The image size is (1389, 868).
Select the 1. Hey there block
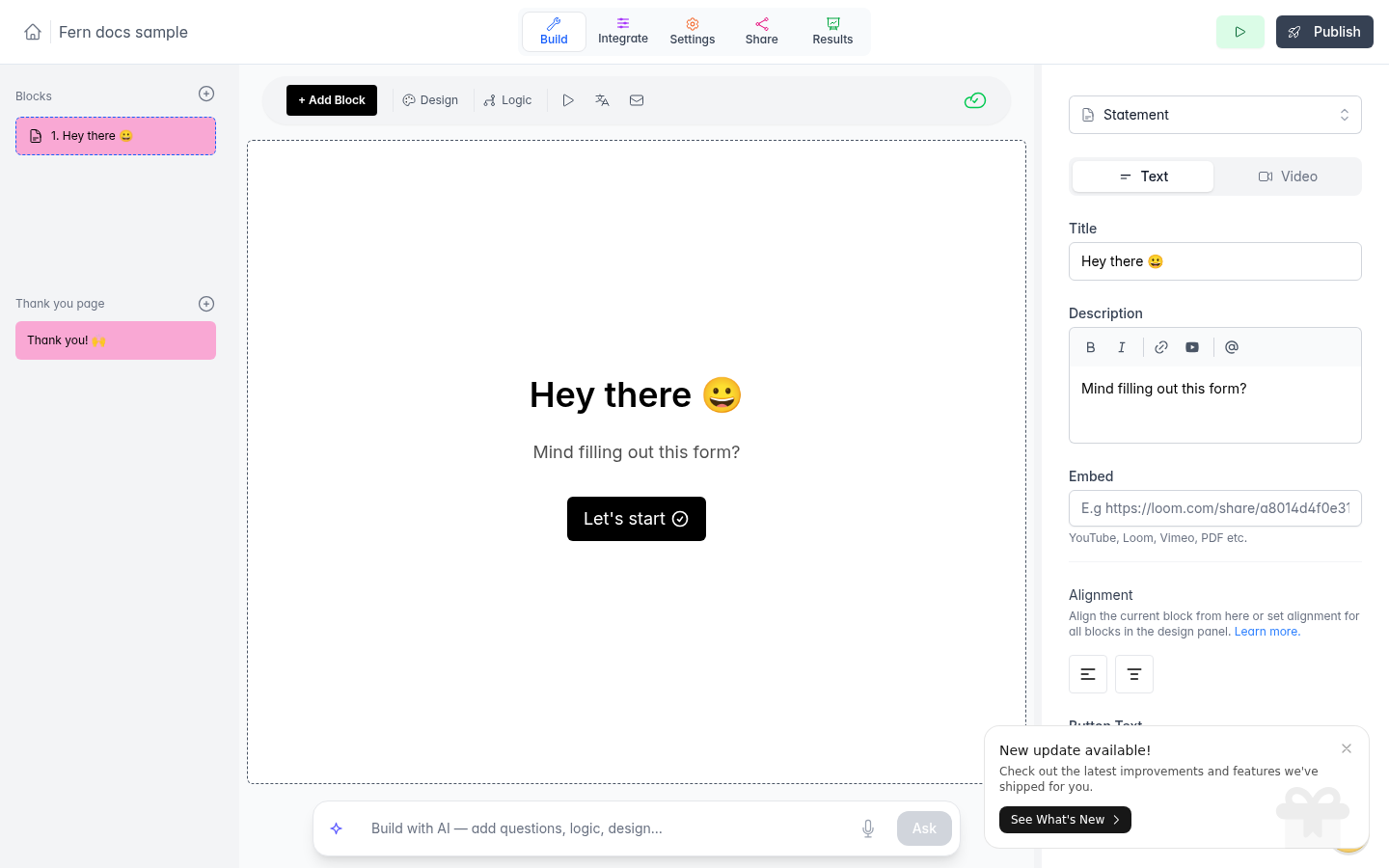pyautogui.click(x=116, y=136)
